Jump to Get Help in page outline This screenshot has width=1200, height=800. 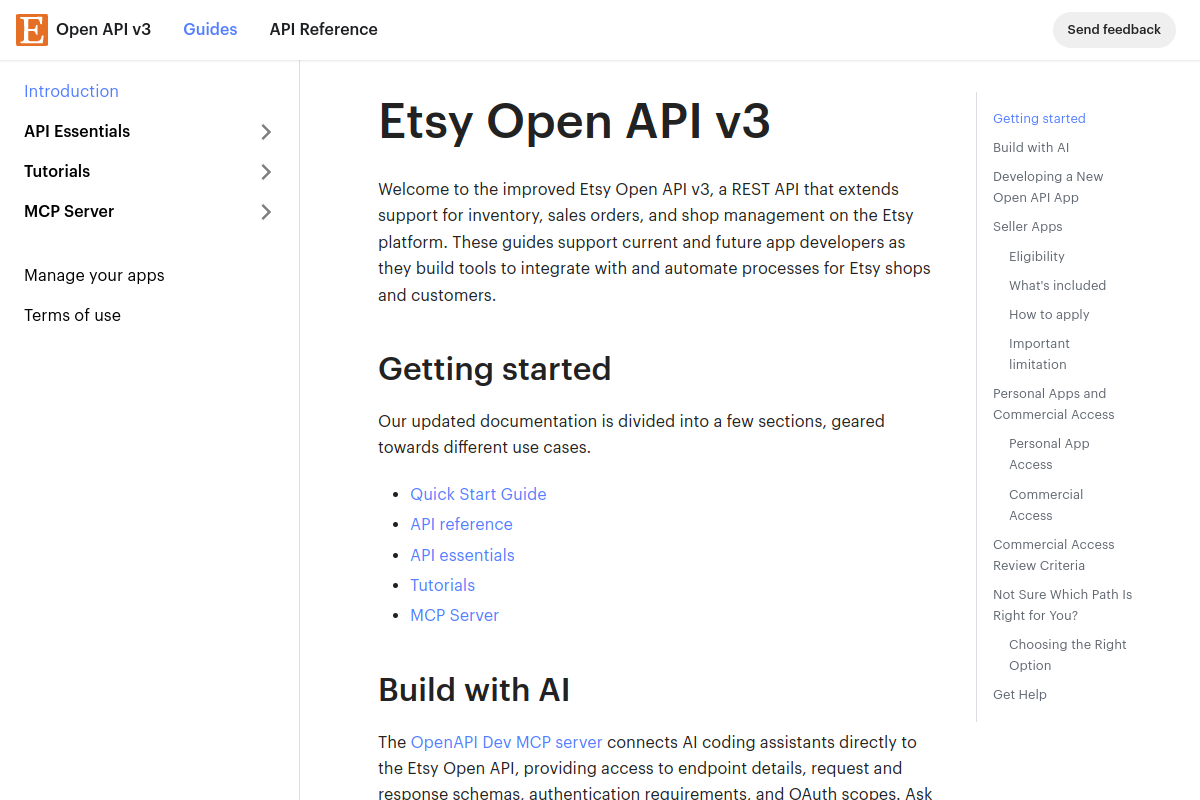pos(1020,694)
